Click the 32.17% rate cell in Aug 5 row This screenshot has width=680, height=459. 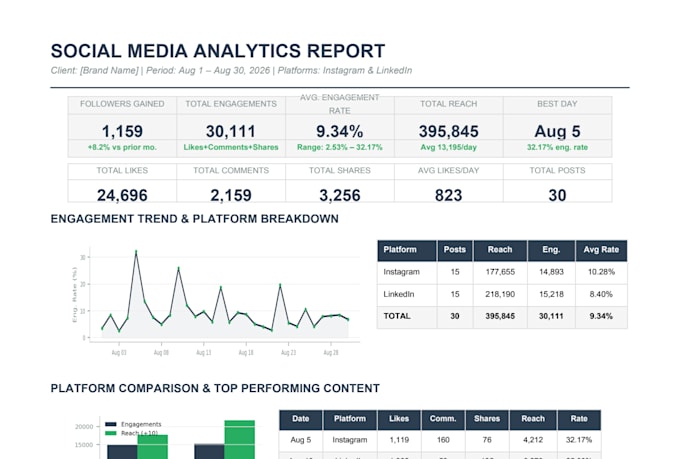(579, 440)
